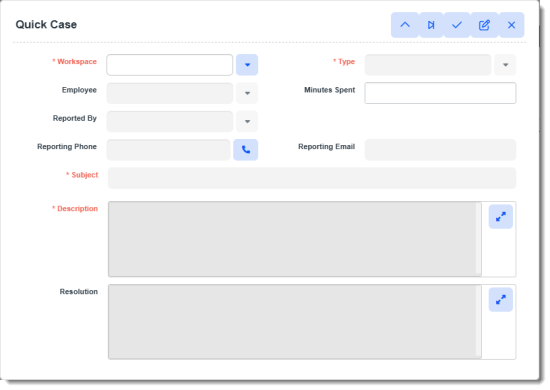Click the Type field box
The height and width of the screenshot is (390, 550).
(428, 65)
